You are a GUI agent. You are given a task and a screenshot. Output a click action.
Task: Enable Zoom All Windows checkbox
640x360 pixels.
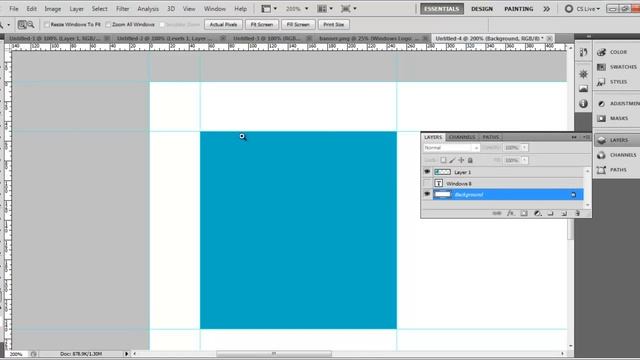tap(108, 25)
